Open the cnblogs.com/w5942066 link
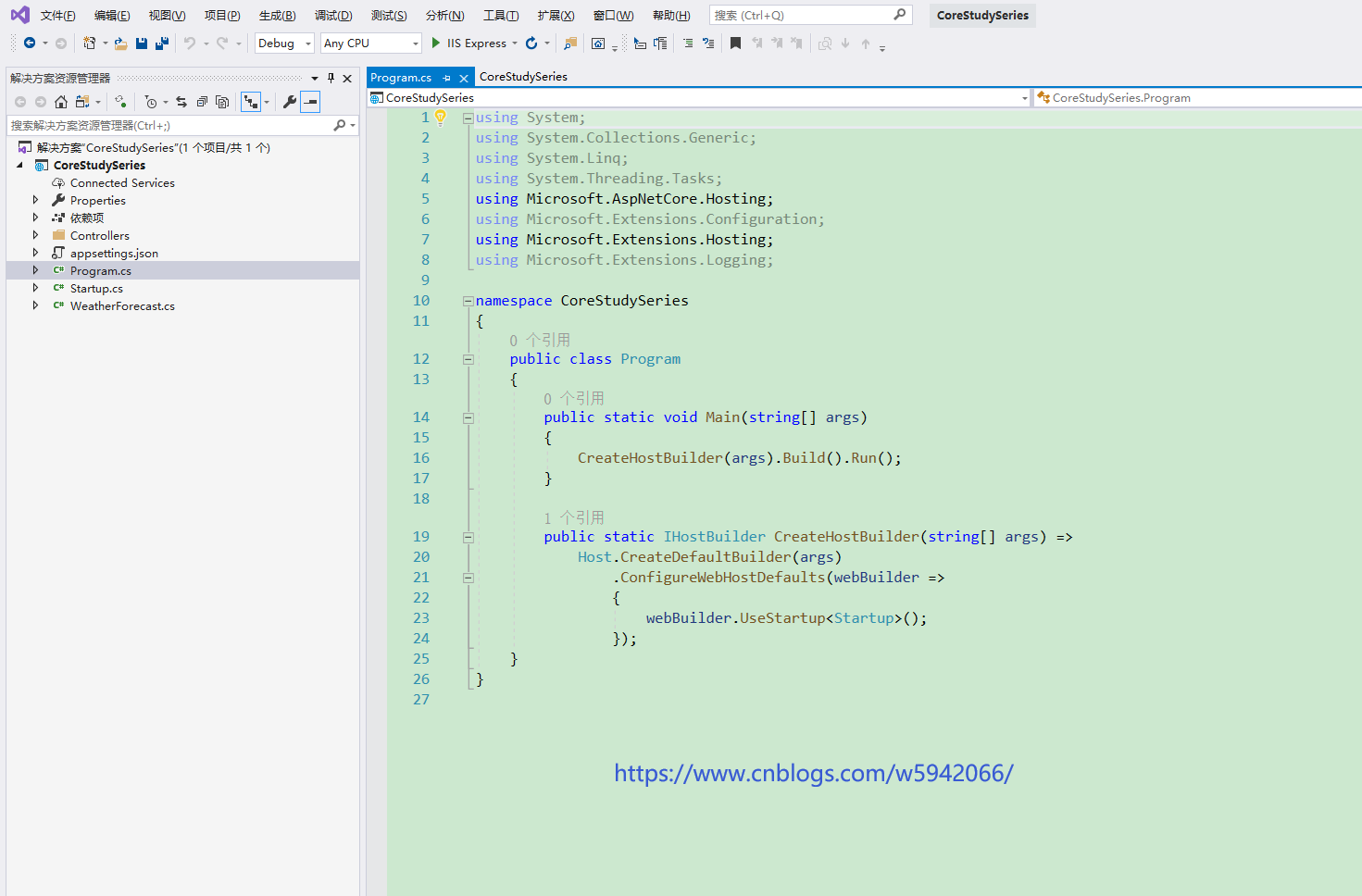This screenshot has width=1362, height=896. (x=813, y=773)
